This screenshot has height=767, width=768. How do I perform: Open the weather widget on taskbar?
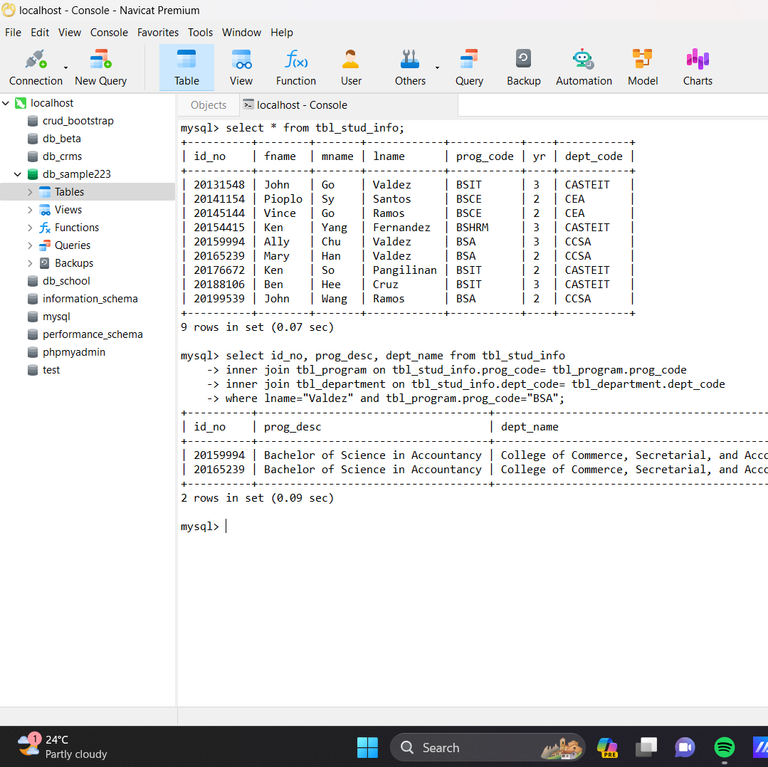pos(62,747)
